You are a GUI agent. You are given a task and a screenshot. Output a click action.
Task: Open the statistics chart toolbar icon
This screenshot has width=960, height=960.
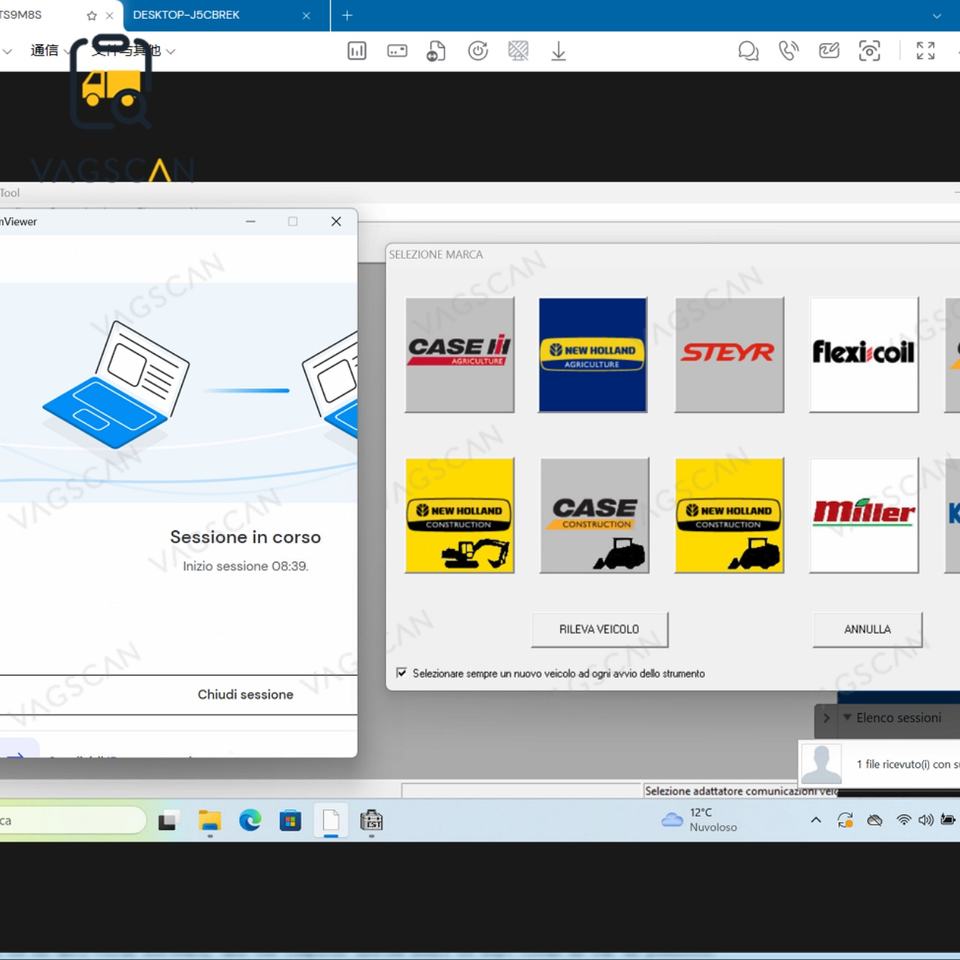357,51
